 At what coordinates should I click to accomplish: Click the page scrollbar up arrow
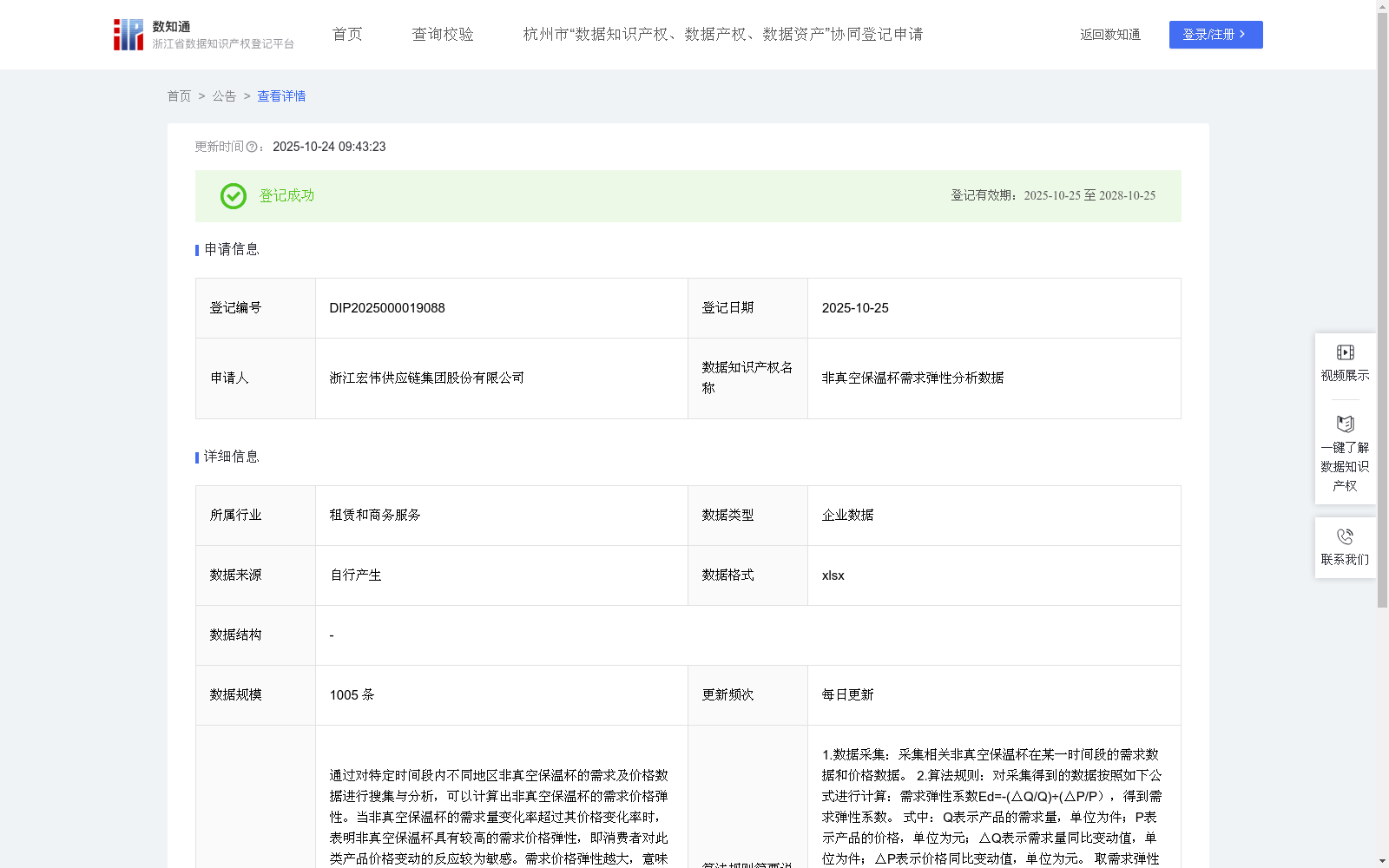[1382, 6]
